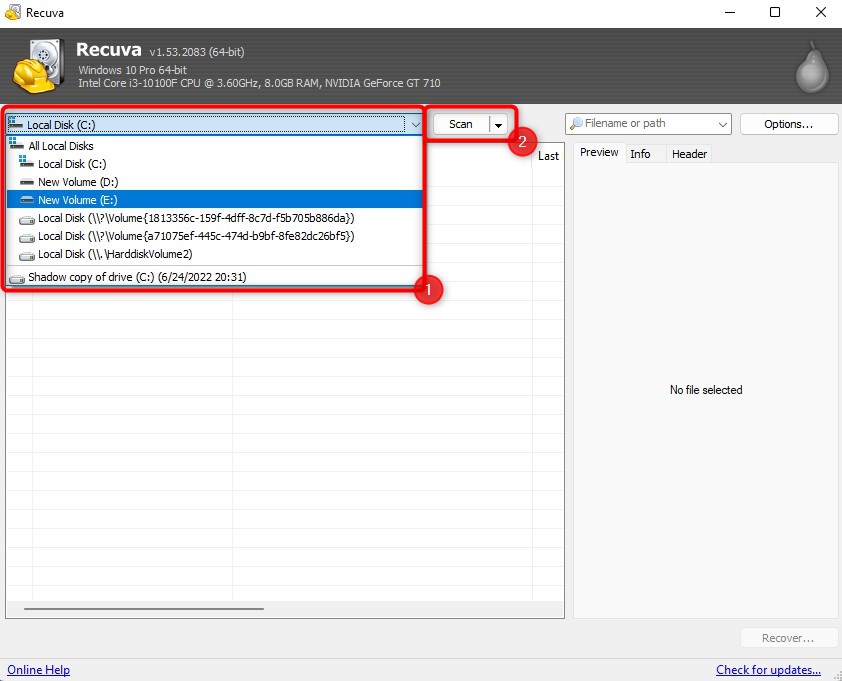This screenshot has width=842, height=681.
Task: Click the Piriform pear logo icon
Action: coord(812,68)
